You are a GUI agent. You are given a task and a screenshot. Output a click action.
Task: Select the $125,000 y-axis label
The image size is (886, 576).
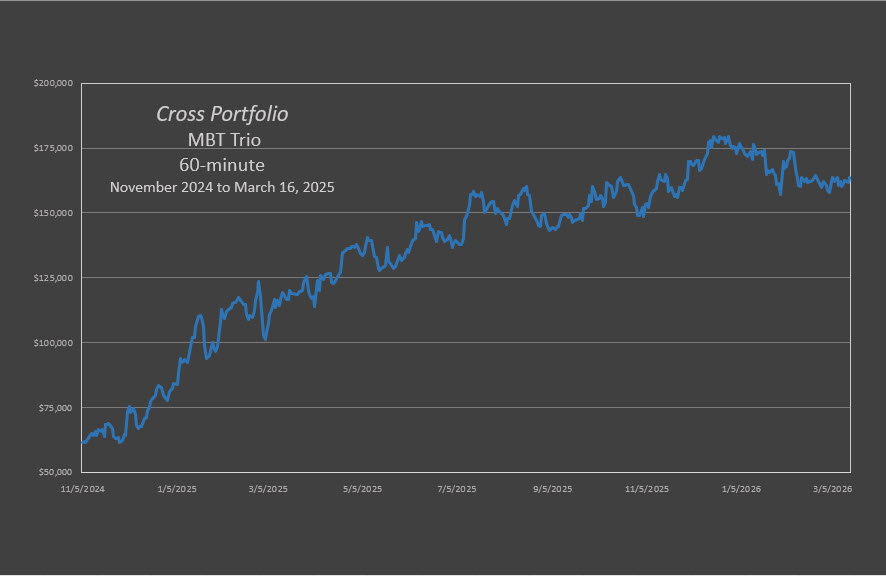[54, 278]
